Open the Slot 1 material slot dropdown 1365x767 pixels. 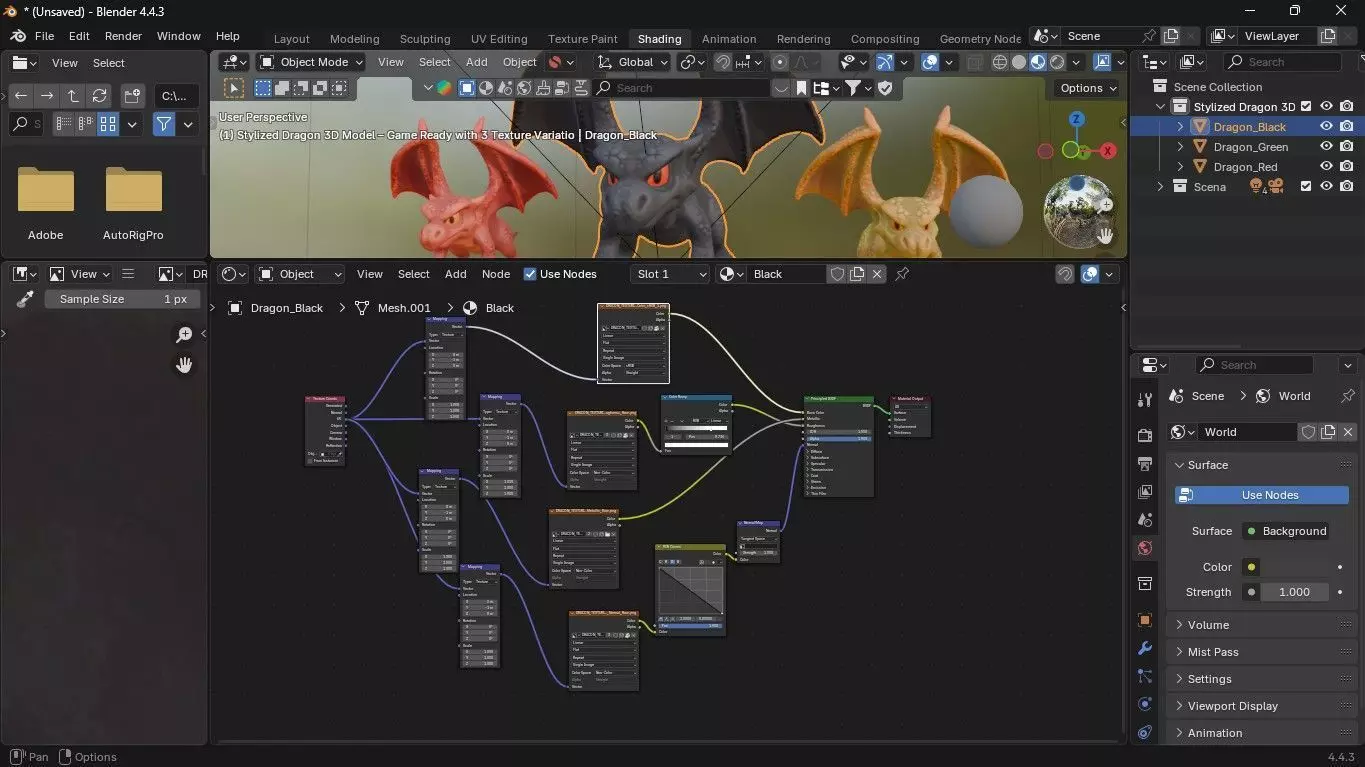click(x=670, y=274)
